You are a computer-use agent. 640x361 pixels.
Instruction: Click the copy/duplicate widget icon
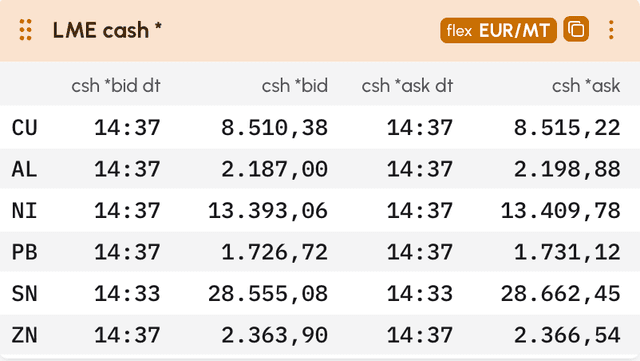click(x=576, y=29)
